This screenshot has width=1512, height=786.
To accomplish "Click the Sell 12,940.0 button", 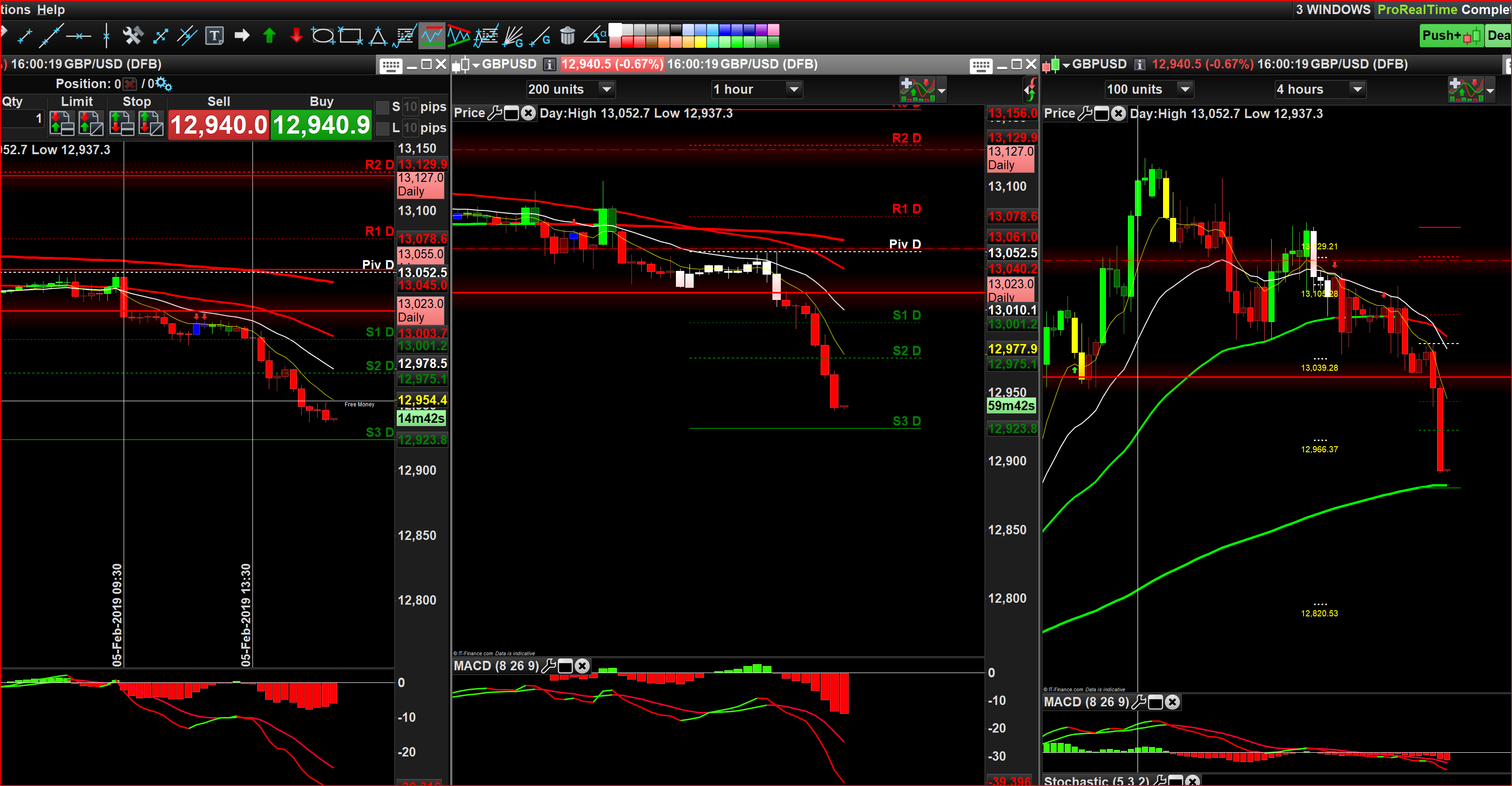I will coord(218,125).
